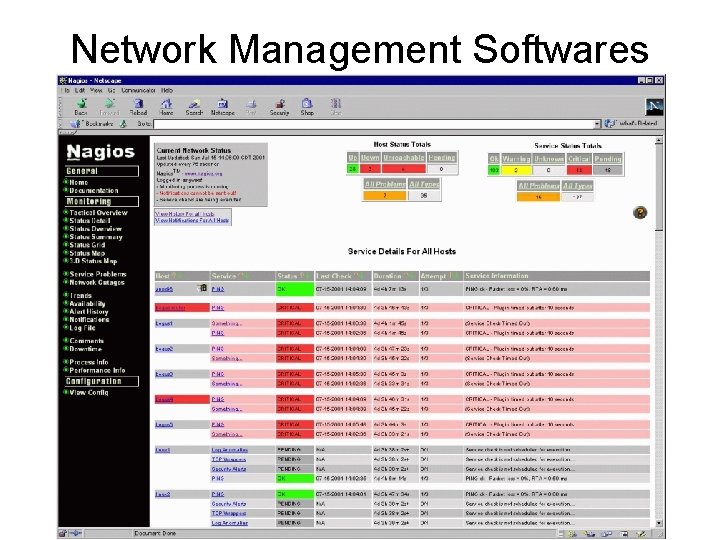Open the Communicator menu

(x=138, y=90)
